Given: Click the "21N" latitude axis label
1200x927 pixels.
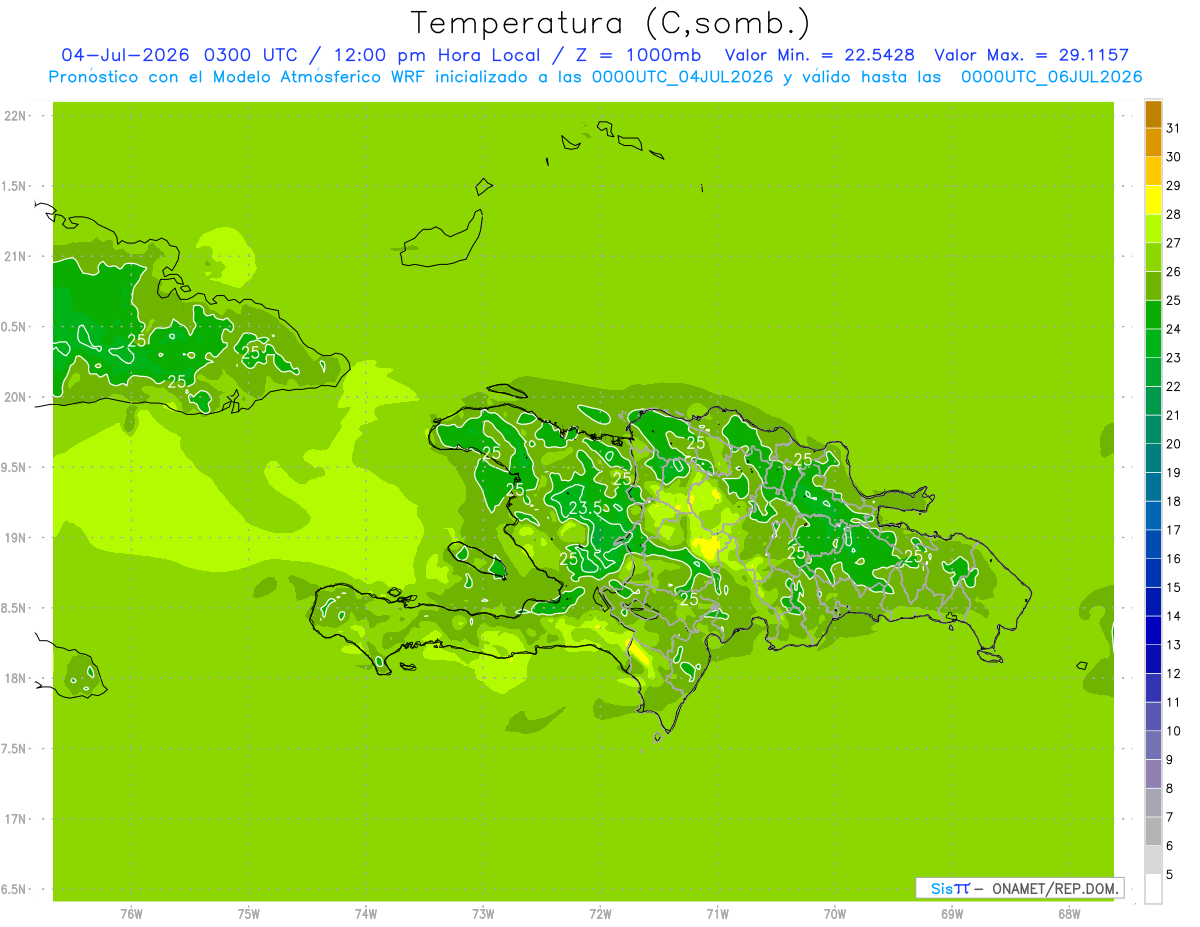Looking at the screenshot, I should pyautogui.click(x=15, y=256).
